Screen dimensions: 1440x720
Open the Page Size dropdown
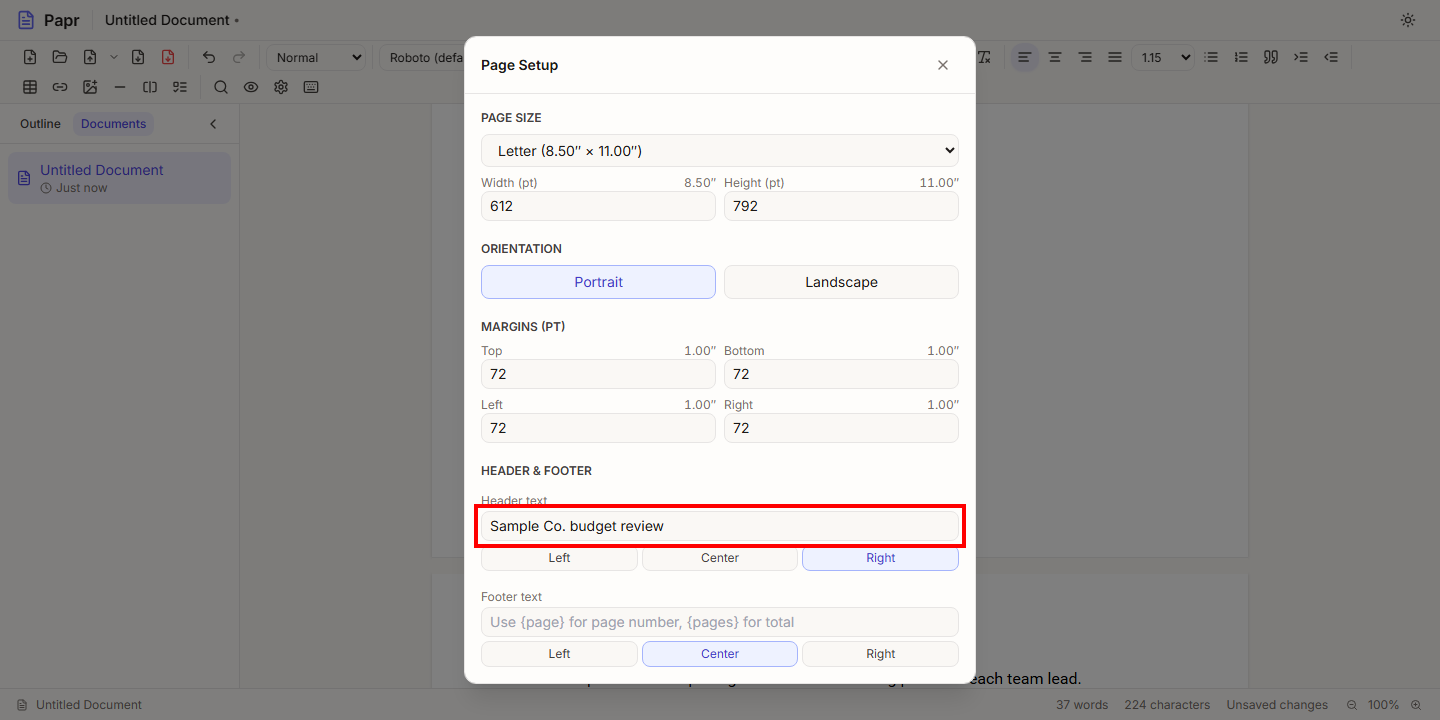(x=720, y=151)
